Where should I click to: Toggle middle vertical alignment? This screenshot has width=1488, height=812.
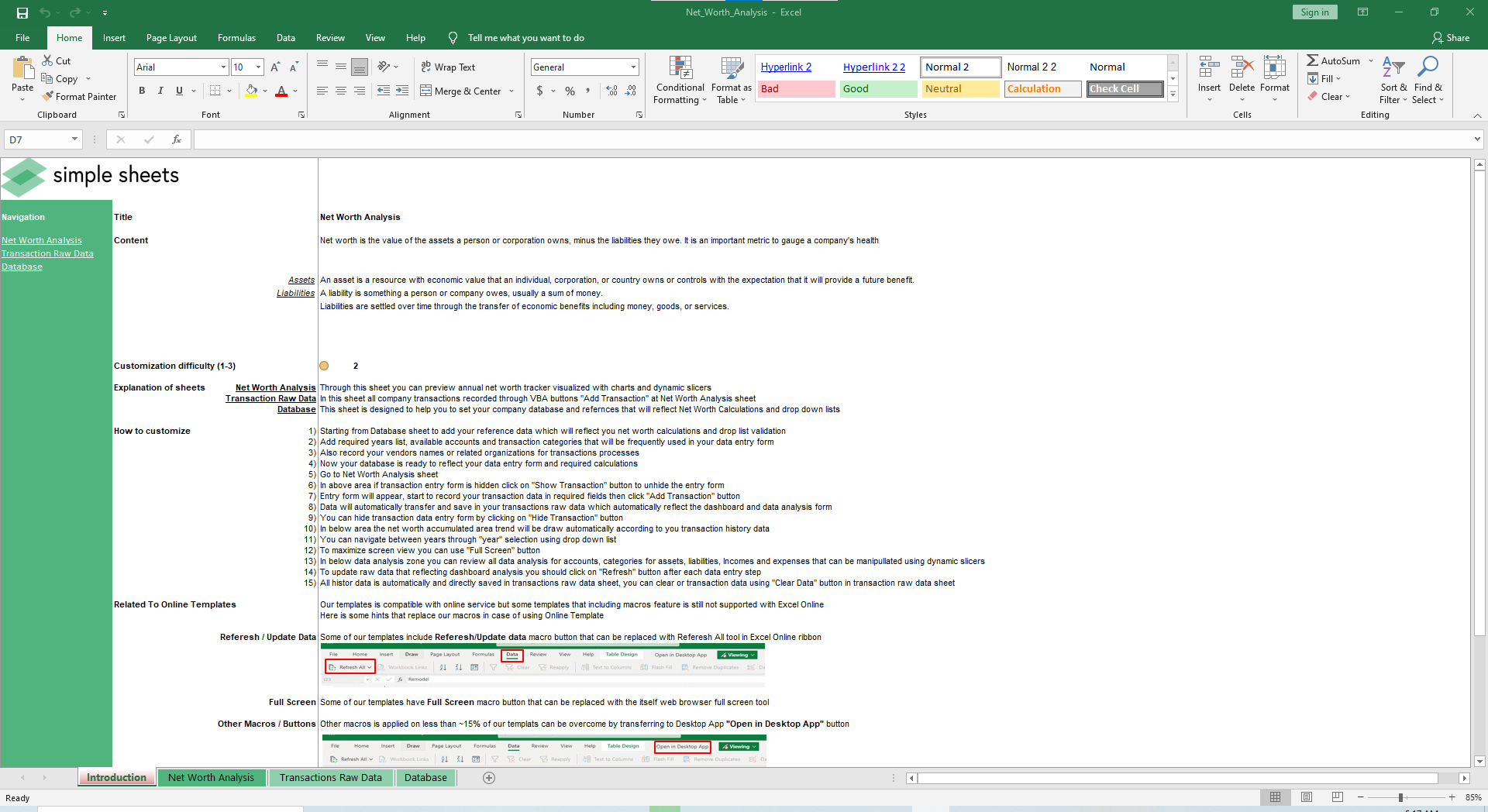click(341, 67)
